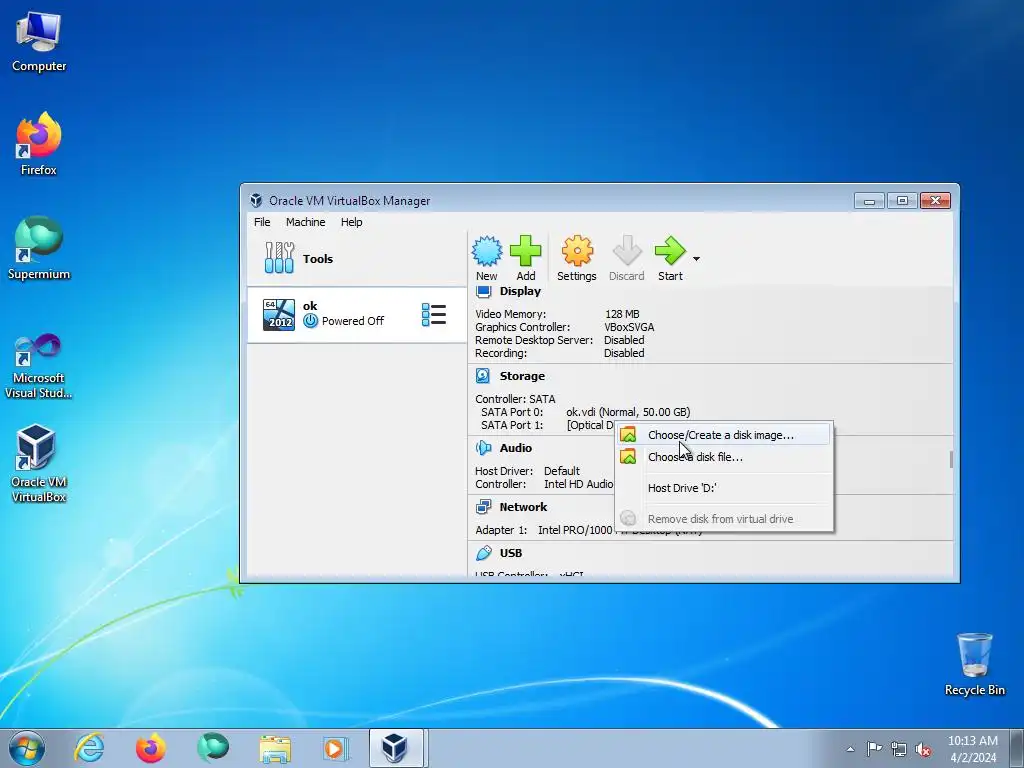1024x768 pixels.
Task: Open the Audio section heading
Action: pyautogui.click(x=516, y=448)
